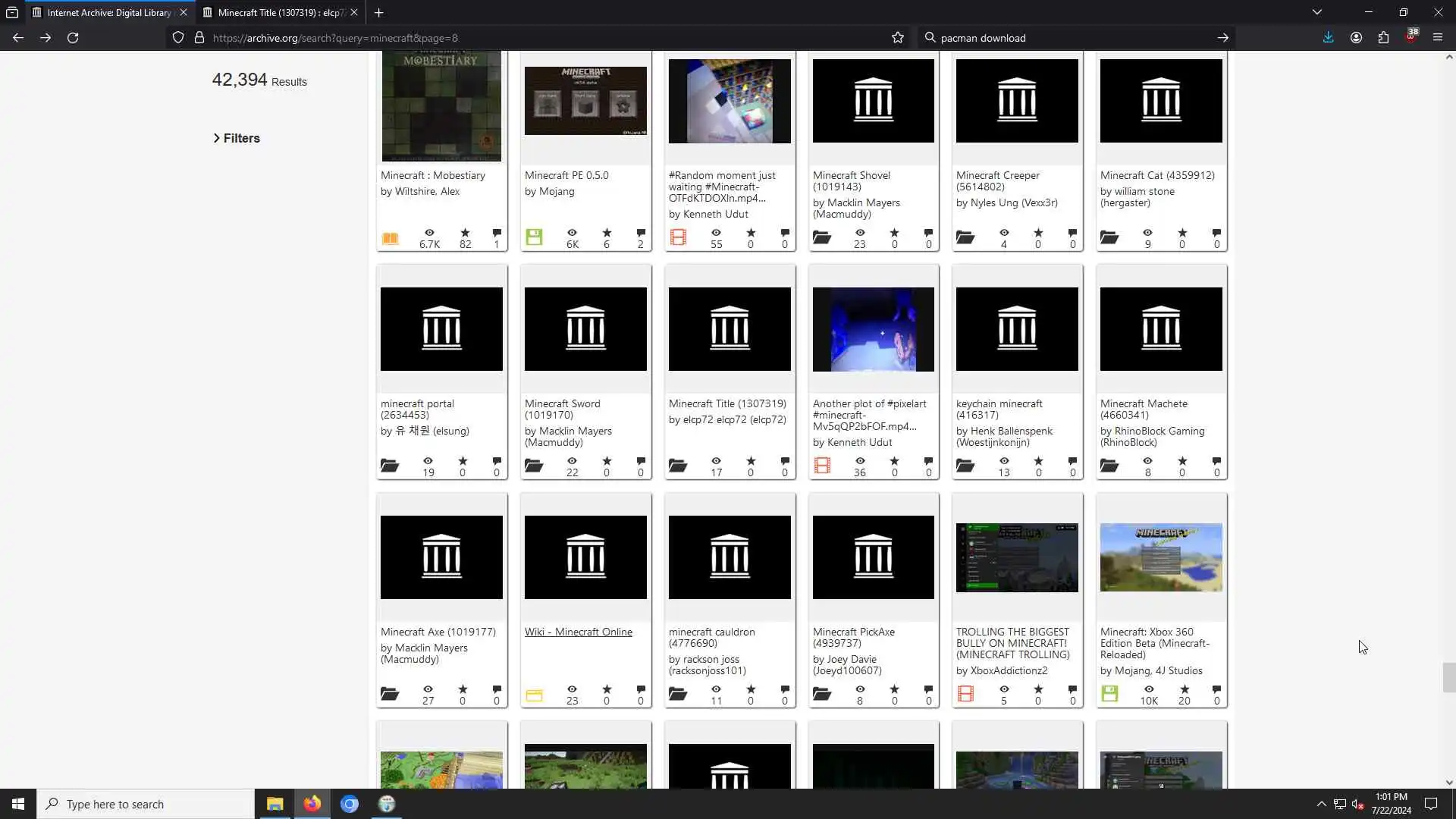Open the extensions puzzle icon
The image size is (1456, 819).
pos(1383,38)
